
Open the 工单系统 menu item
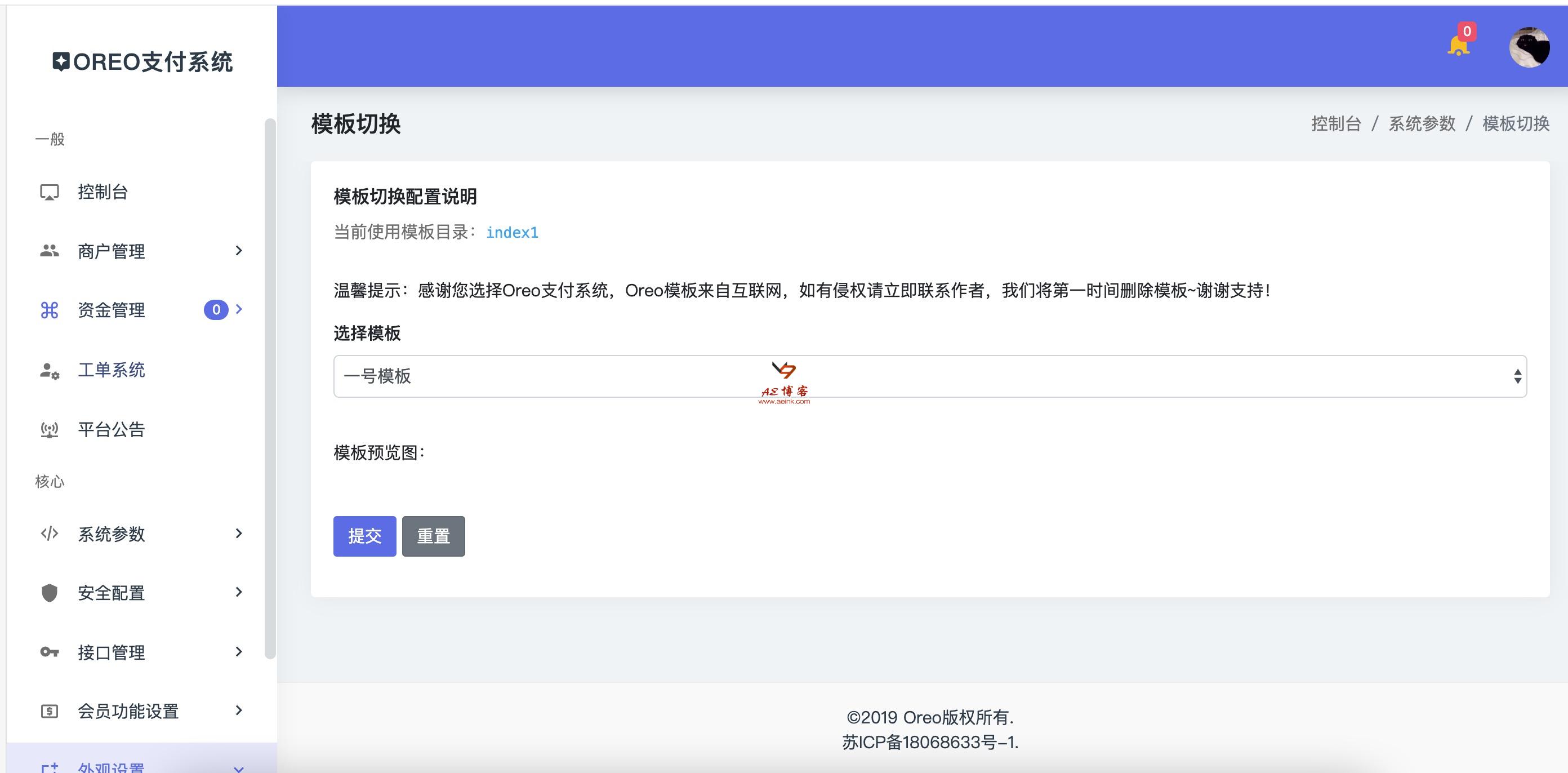point(111,370)
